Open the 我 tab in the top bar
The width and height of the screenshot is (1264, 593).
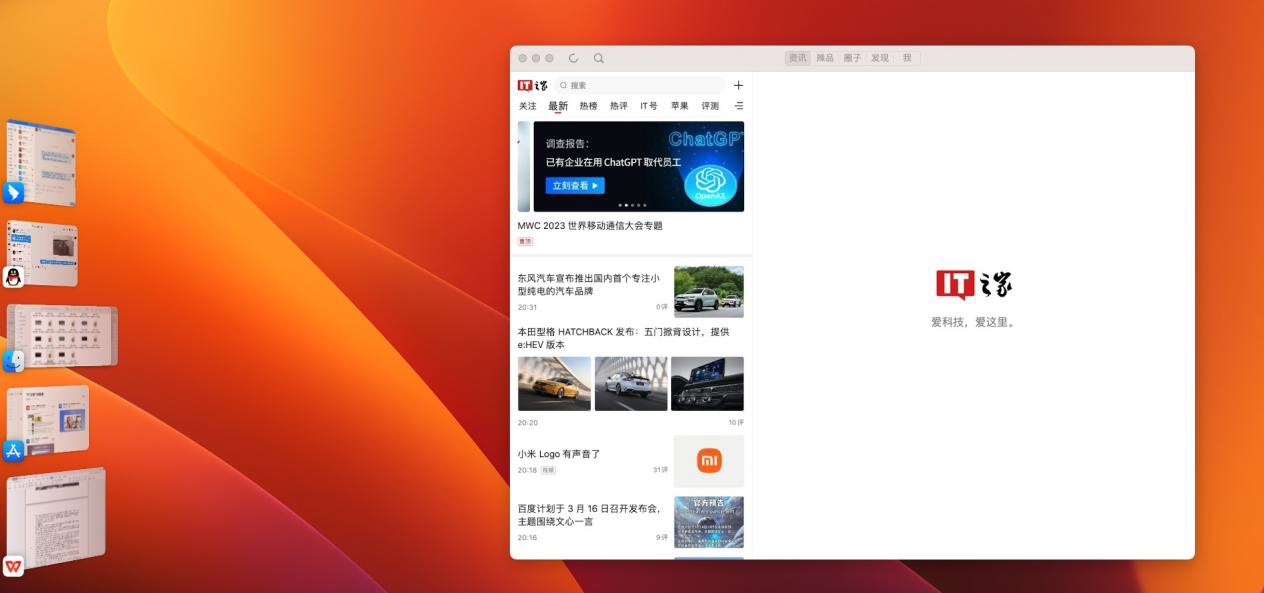pos(905,58)
